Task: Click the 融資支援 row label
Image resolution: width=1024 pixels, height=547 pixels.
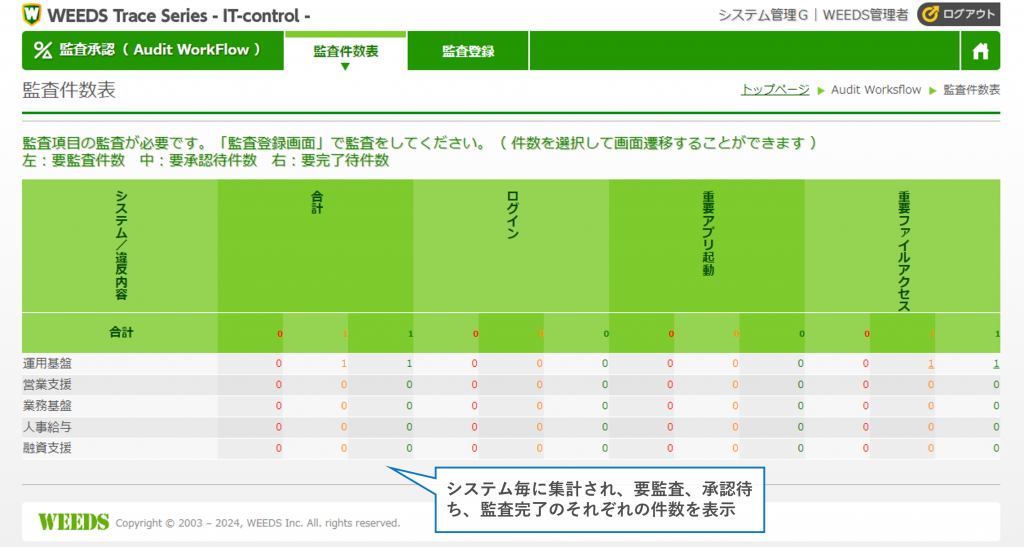Action: pos(47,448)
